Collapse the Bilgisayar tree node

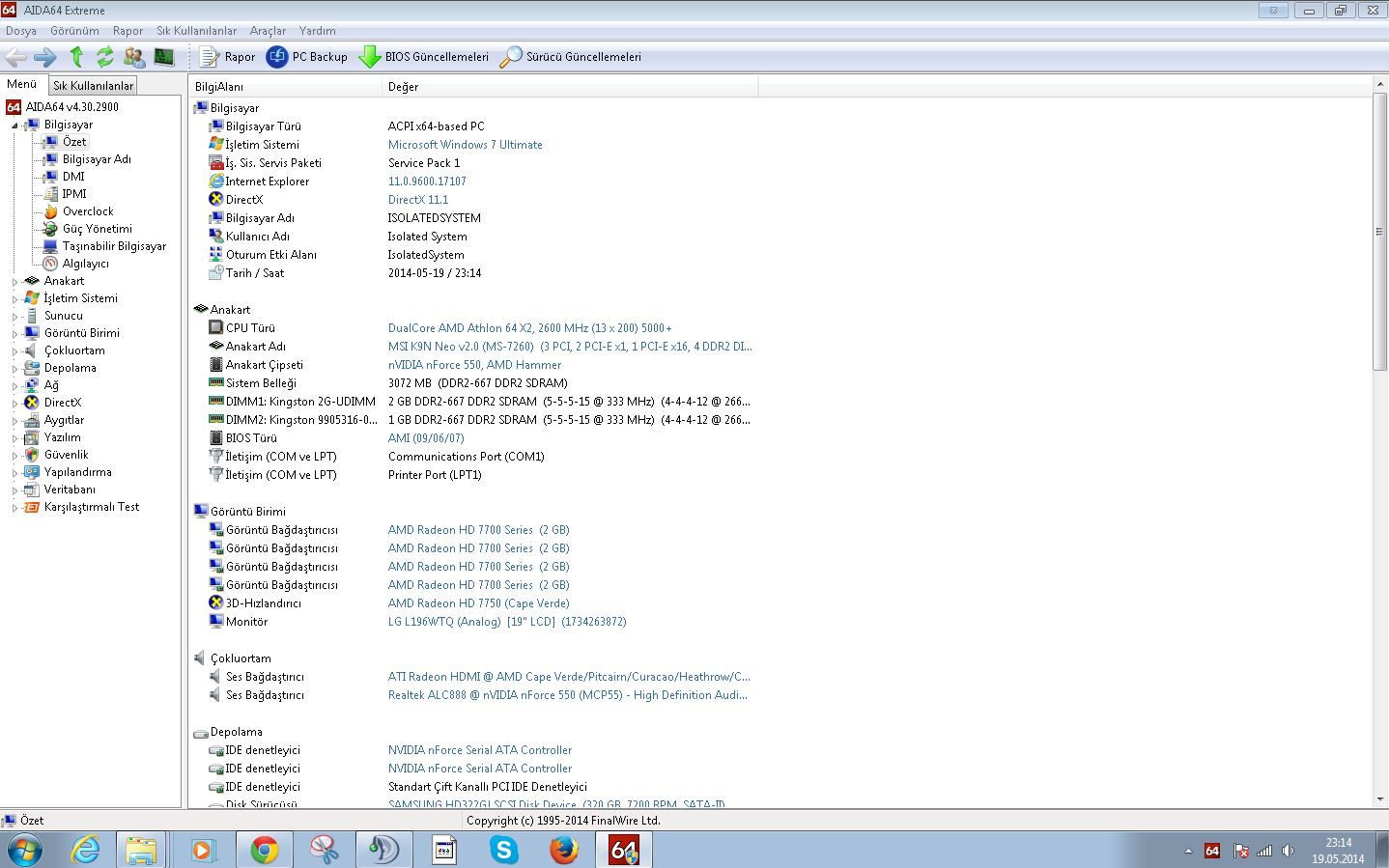14,126
